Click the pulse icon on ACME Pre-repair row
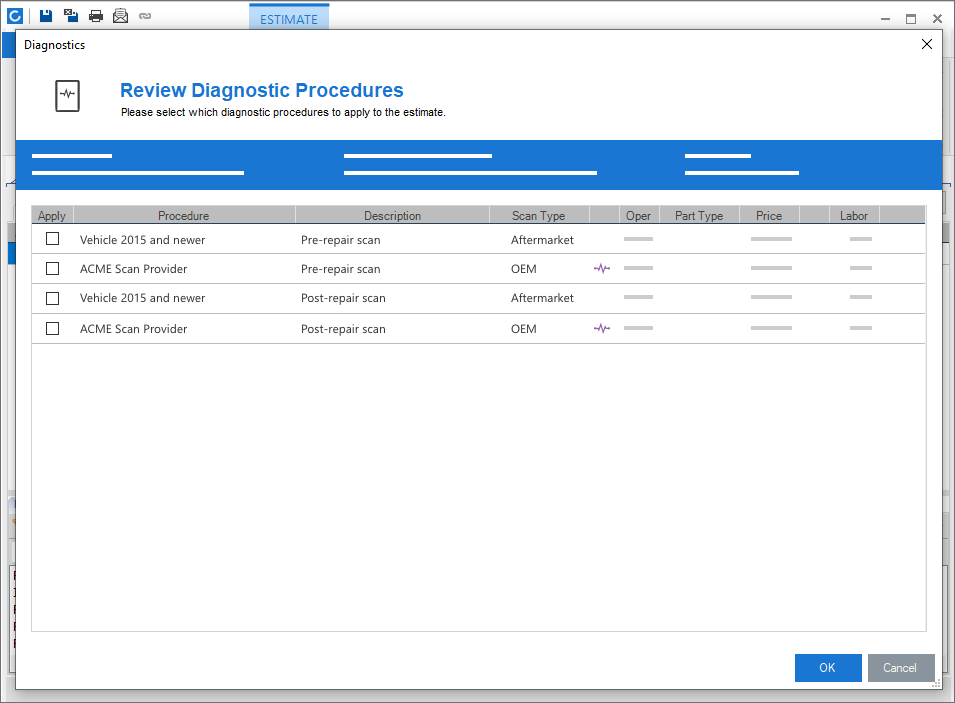Image resolution: width=955 pixels, height=703 pixels. tap(602, 269)
